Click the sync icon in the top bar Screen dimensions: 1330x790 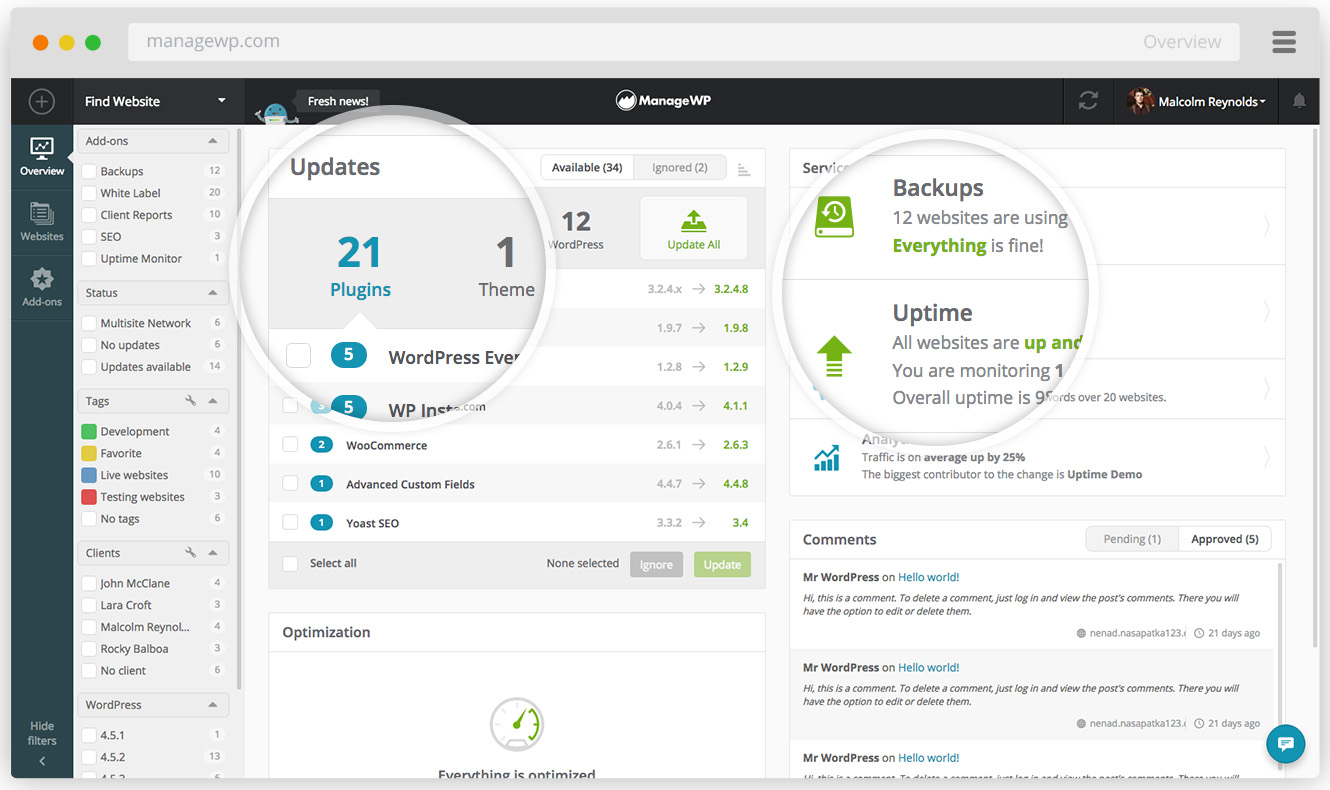(x=1087, y=101)
